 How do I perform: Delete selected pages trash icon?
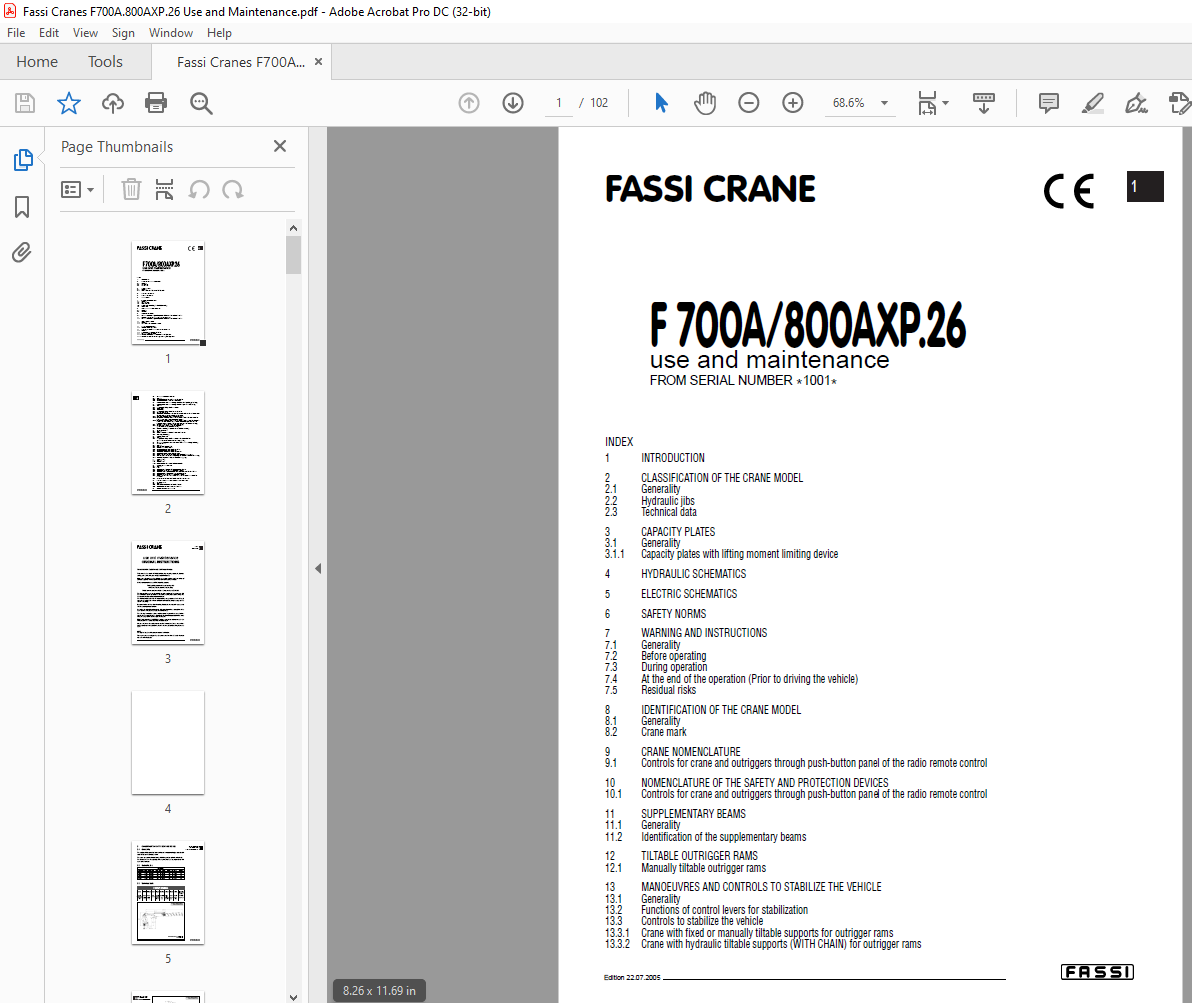click(131, 189)
